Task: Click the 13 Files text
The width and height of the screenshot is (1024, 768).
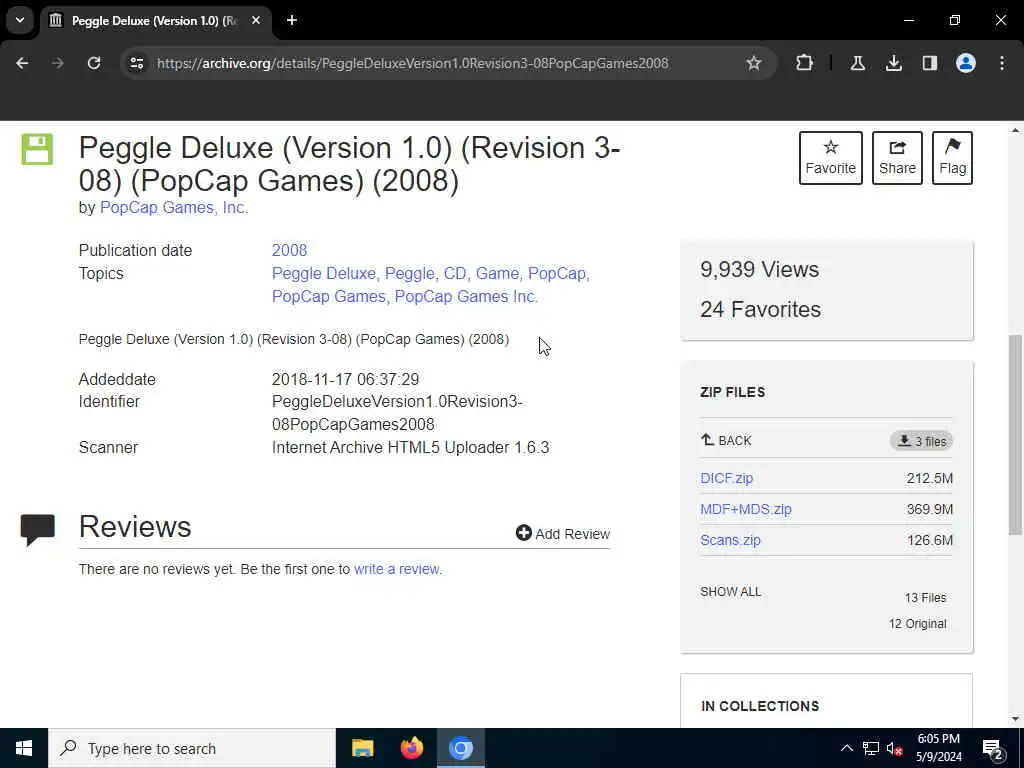Action: pyautogui.click(x=925, y=598)
